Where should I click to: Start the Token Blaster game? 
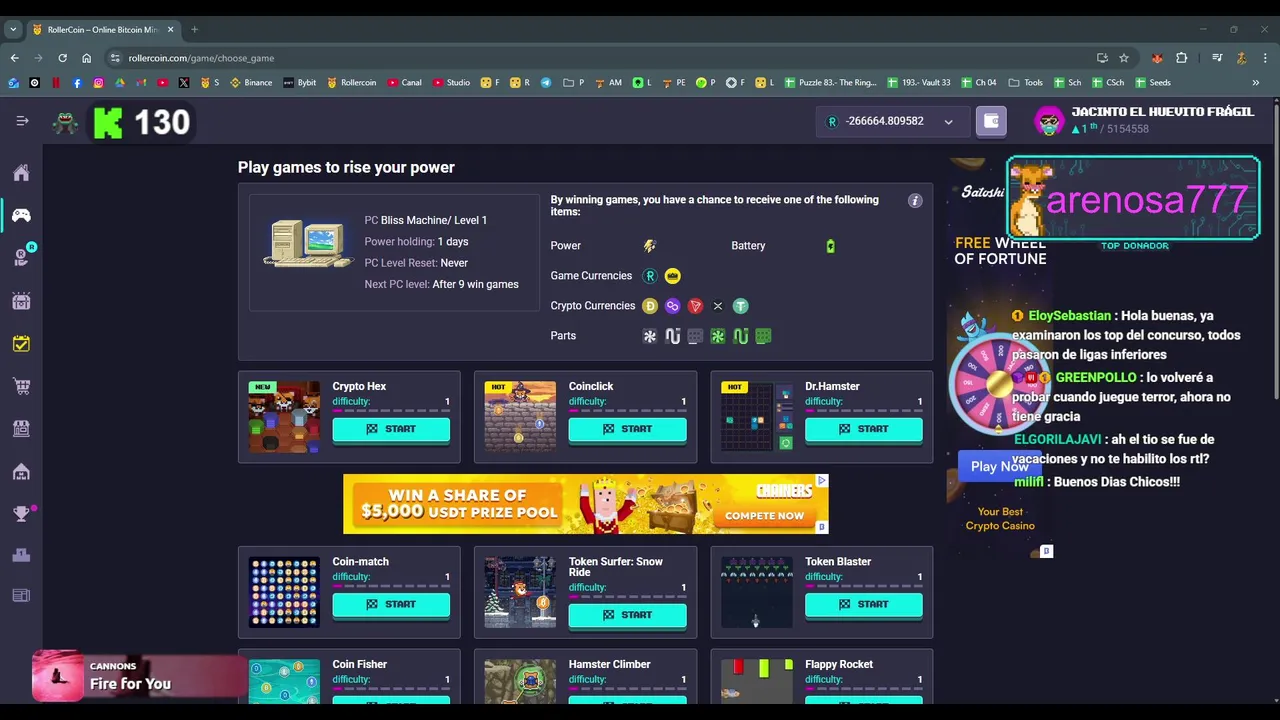pos(864,604)
